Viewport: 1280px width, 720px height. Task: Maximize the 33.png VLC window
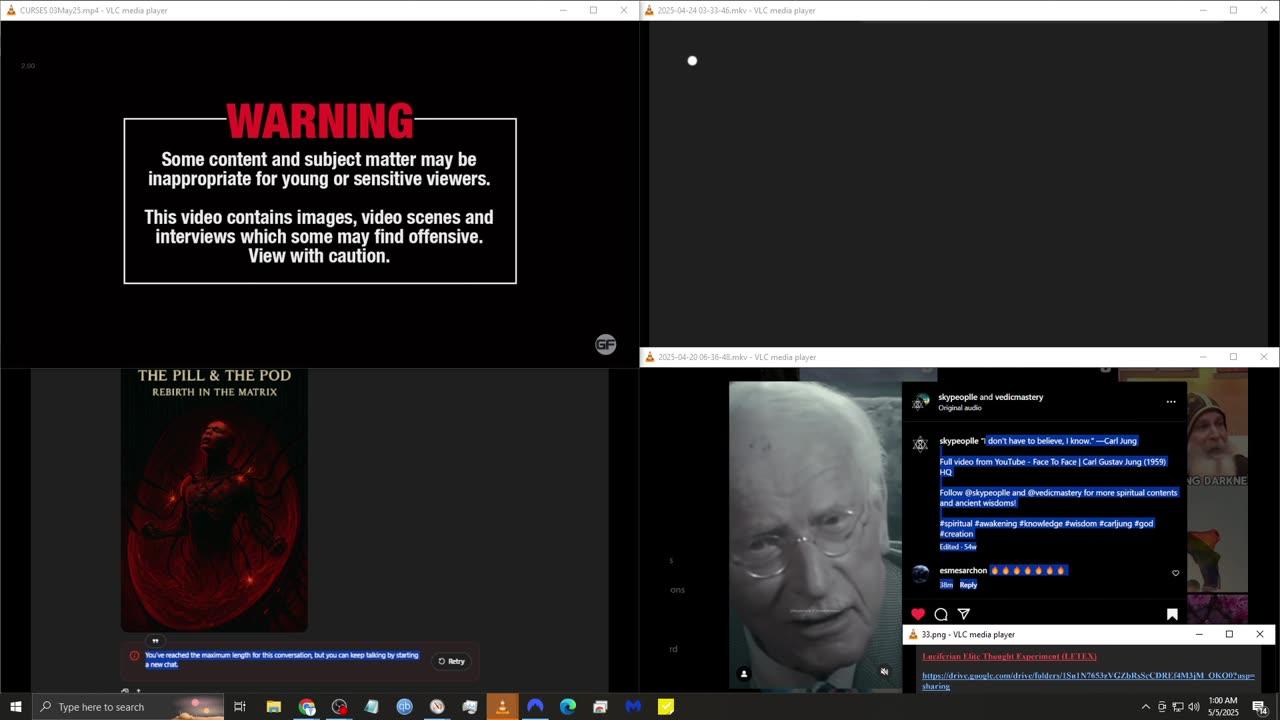pyautogui.click(x=1229, y=634)
